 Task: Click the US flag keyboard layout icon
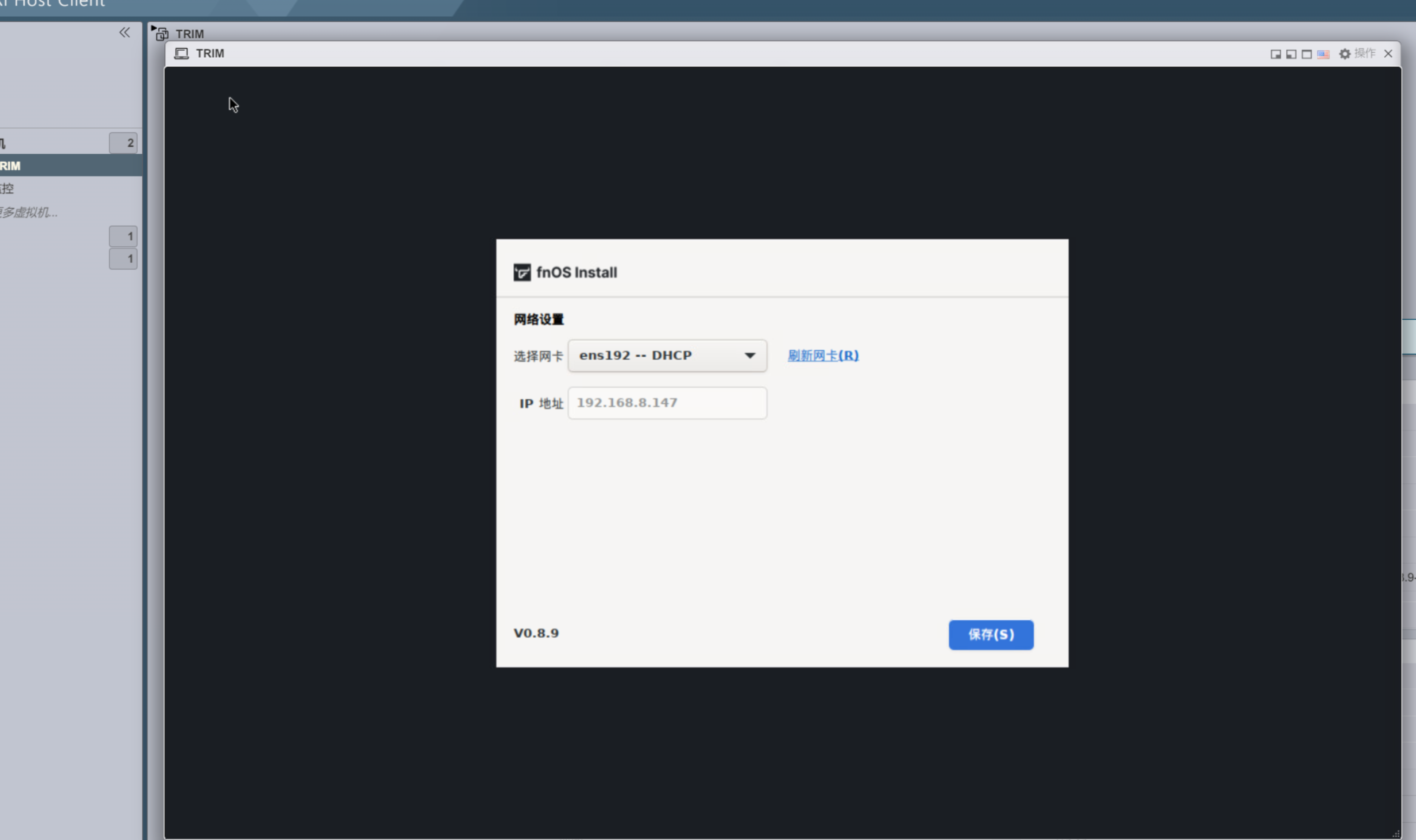[1323, 54]
